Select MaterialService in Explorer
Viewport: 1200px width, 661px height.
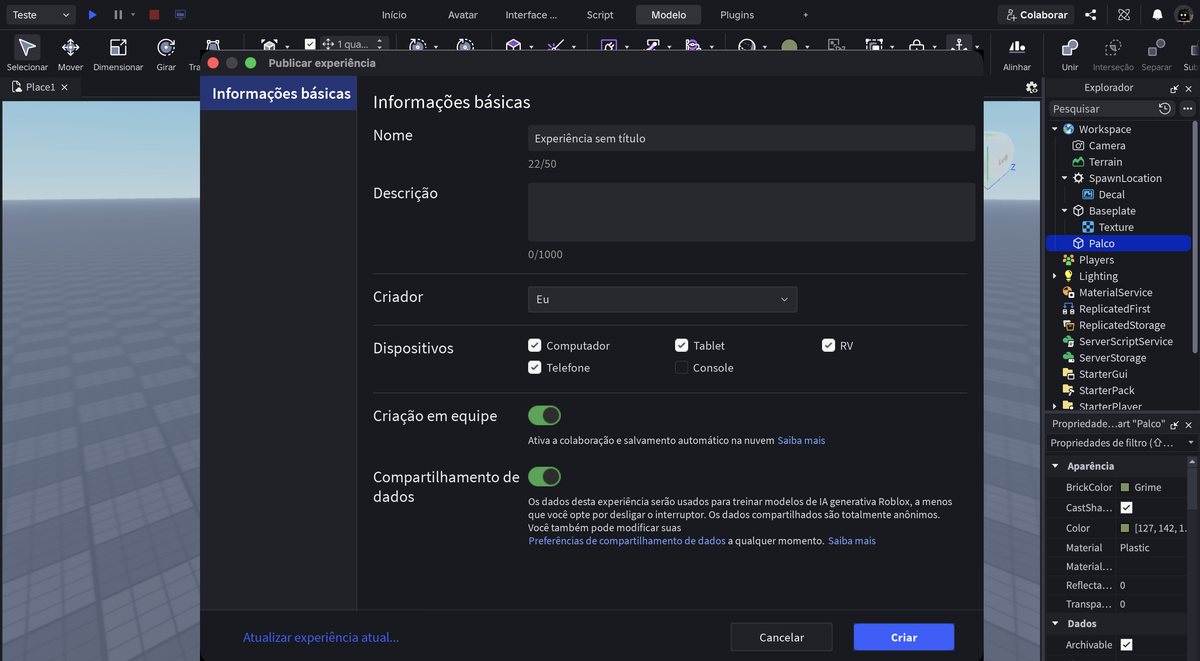tap(1115, 292)
